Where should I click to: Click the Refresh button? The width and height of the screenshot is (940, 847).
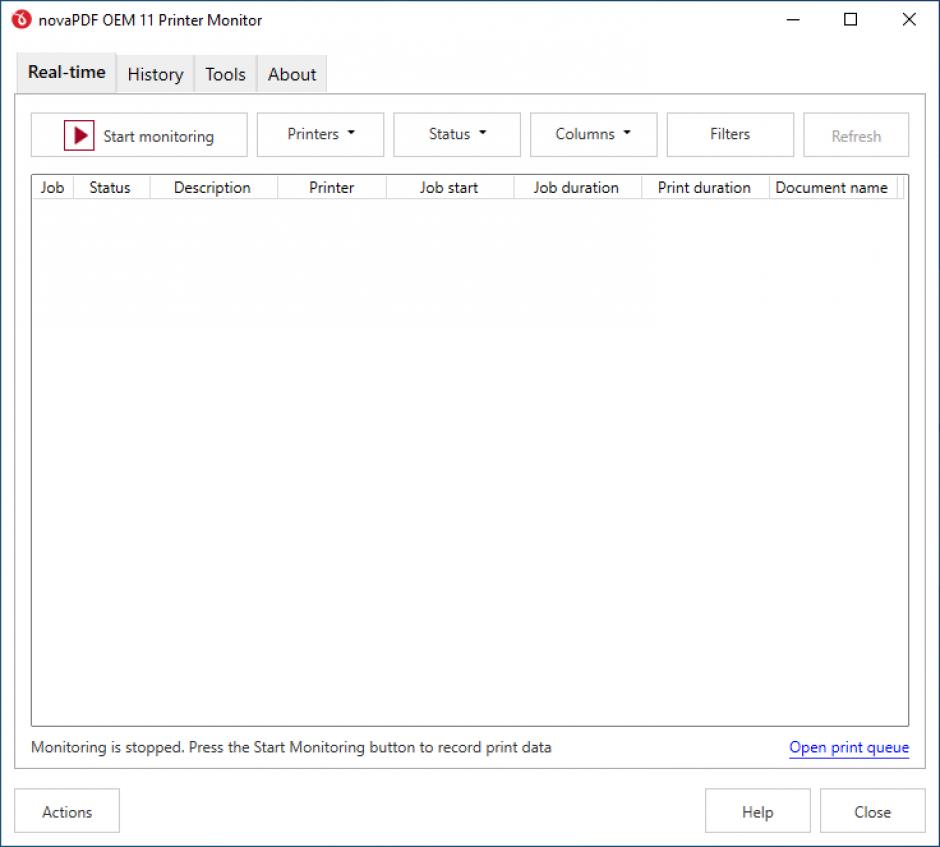[x=856, y=134]
